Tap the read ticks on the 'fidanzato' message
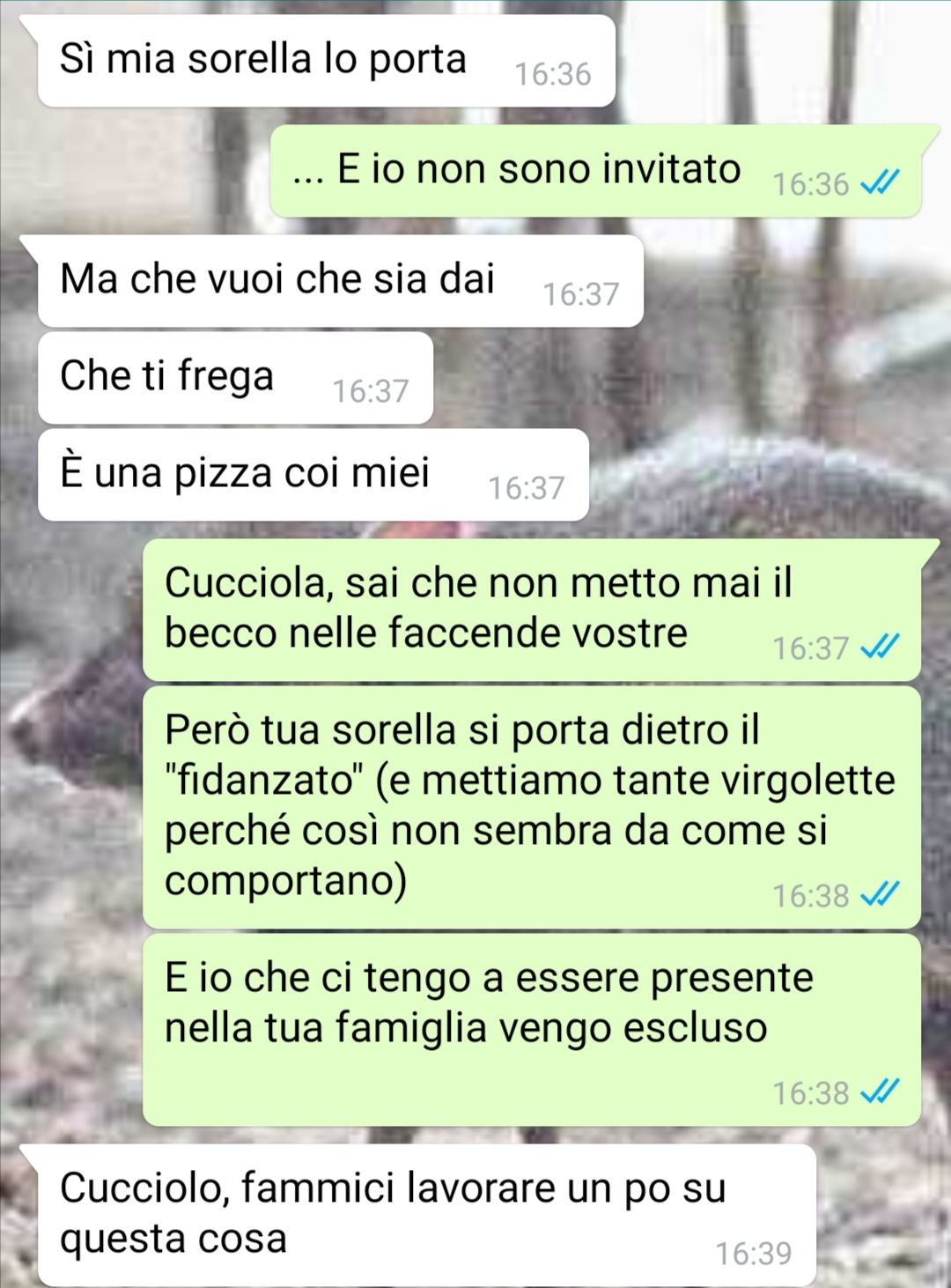Viewport: 951px width, 1288px height. click(x=880, y=894)
